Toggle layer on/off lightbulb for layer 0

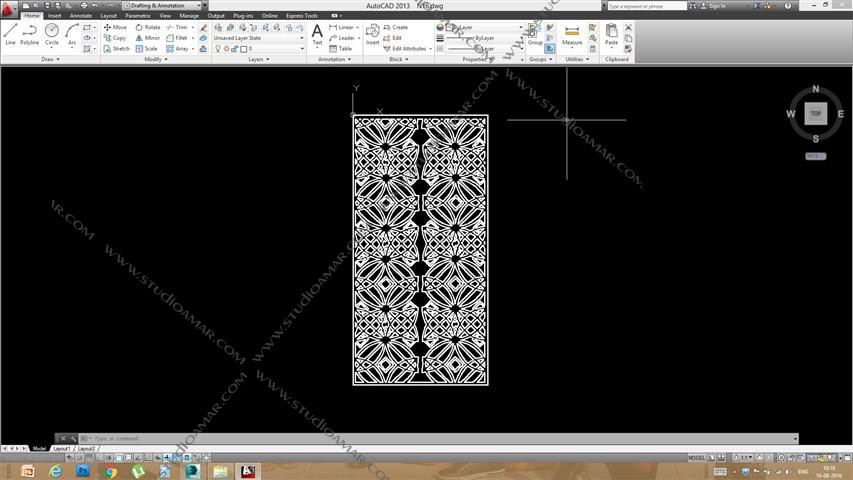coord(218,48)
